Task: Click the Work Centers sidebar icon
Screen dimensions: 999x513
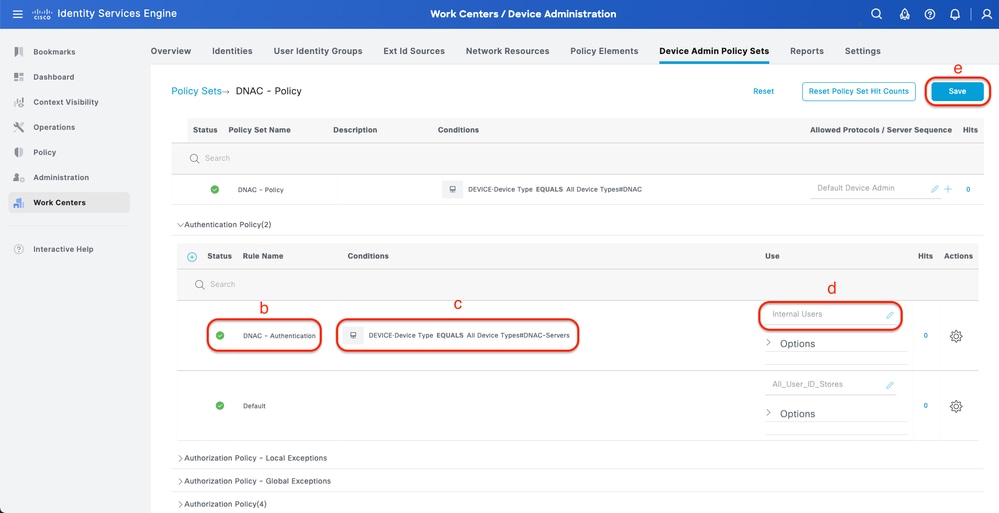Action: 18,203
